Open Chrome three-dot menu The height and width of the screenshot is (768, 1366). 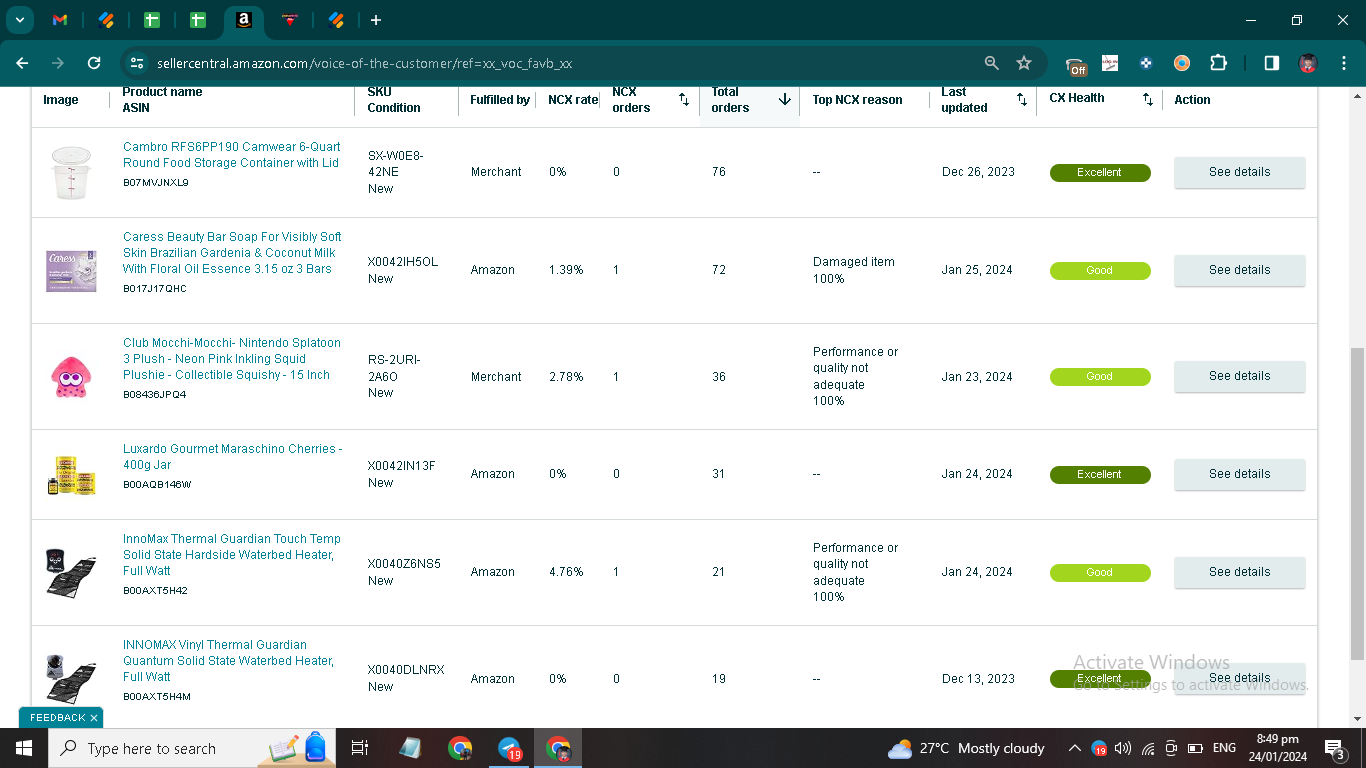1343,63
